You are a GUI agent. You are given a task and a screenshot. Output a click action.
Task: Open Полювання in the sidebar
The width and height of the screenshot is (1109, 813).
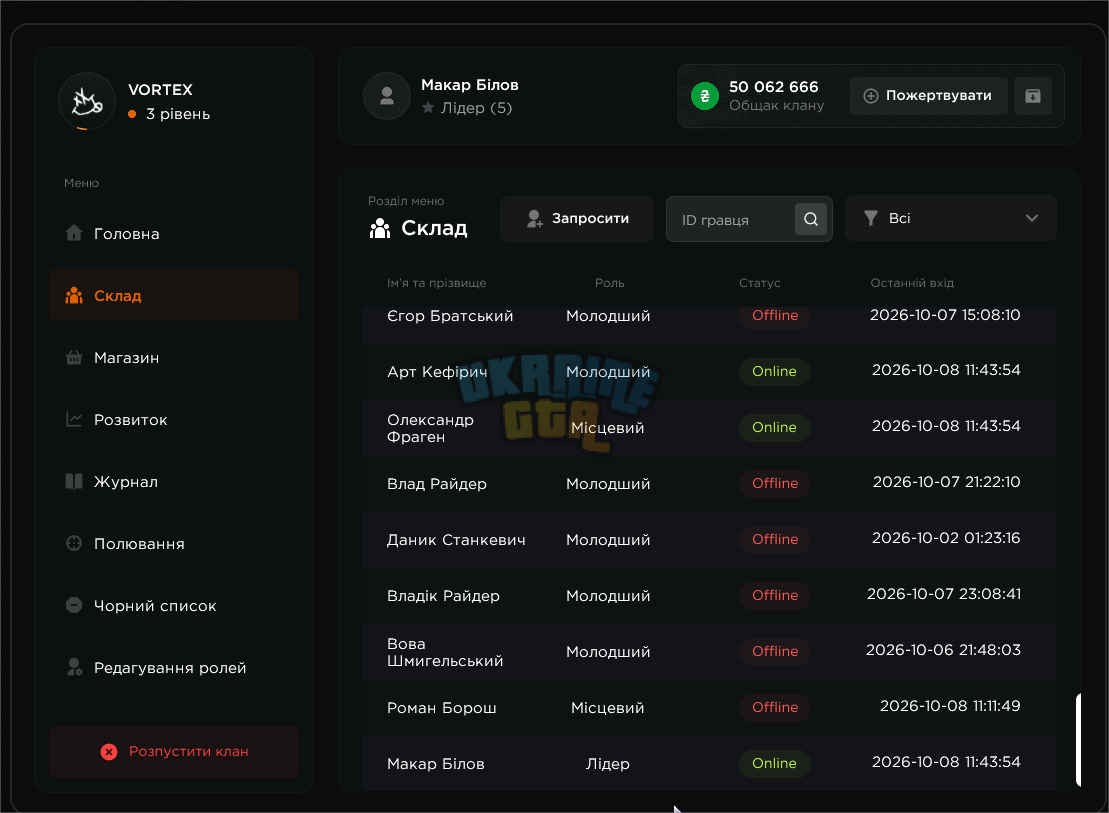click(x=174, y=543)
